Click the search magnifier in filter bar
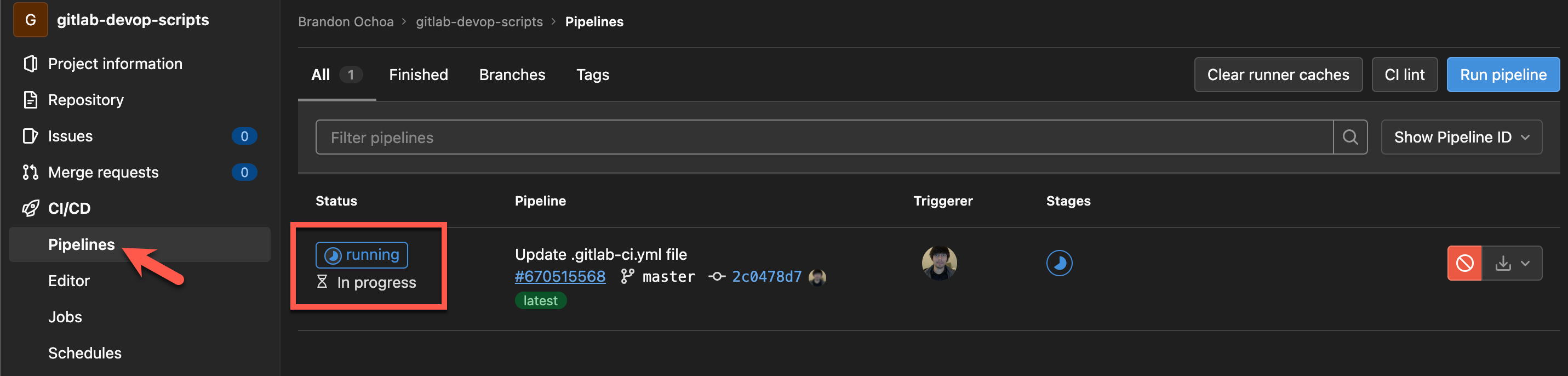 pyautogui.click(x=1350, y=137)
